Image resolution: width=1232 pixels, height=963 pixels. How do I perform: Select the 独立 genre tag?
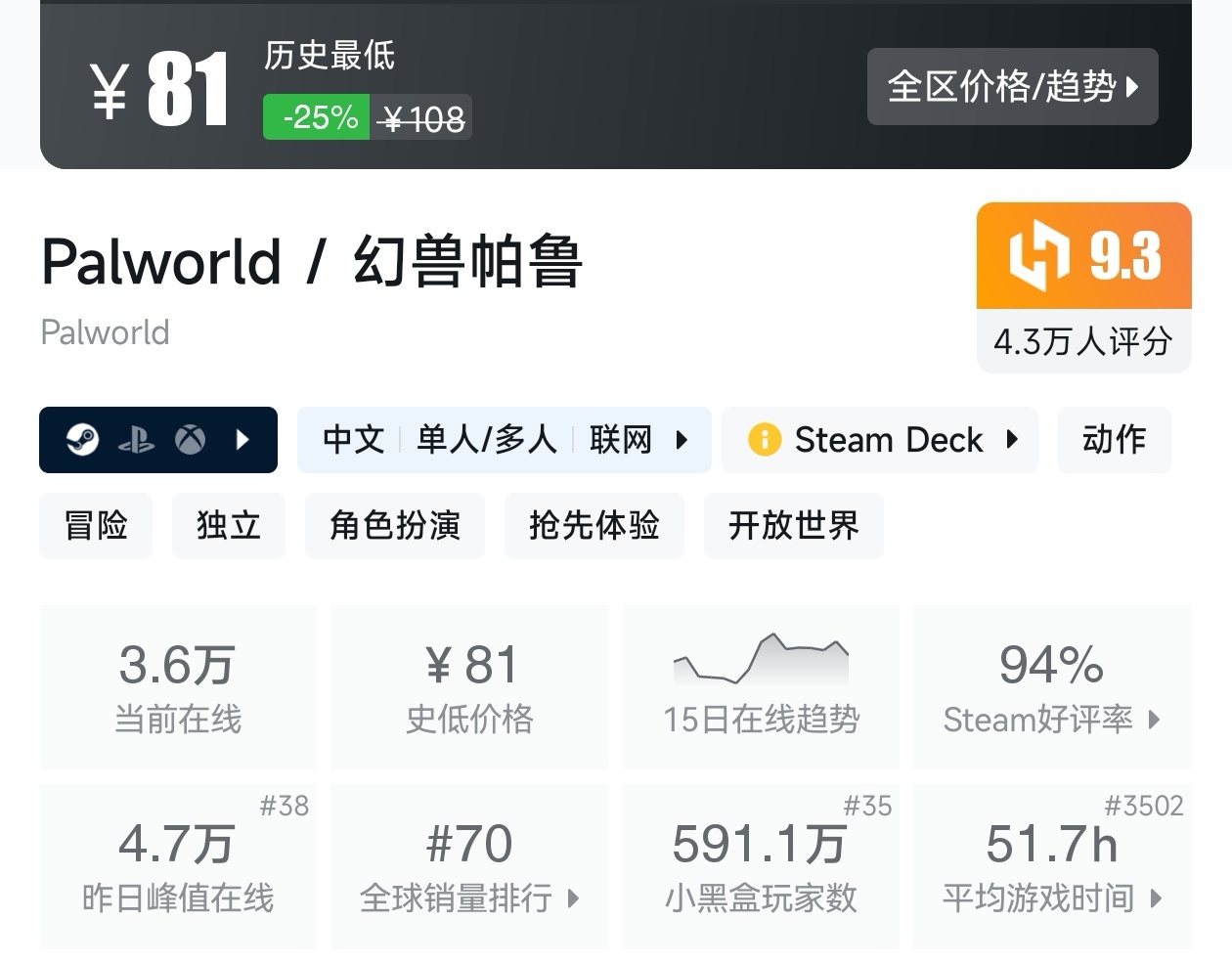tap(229, 526)
